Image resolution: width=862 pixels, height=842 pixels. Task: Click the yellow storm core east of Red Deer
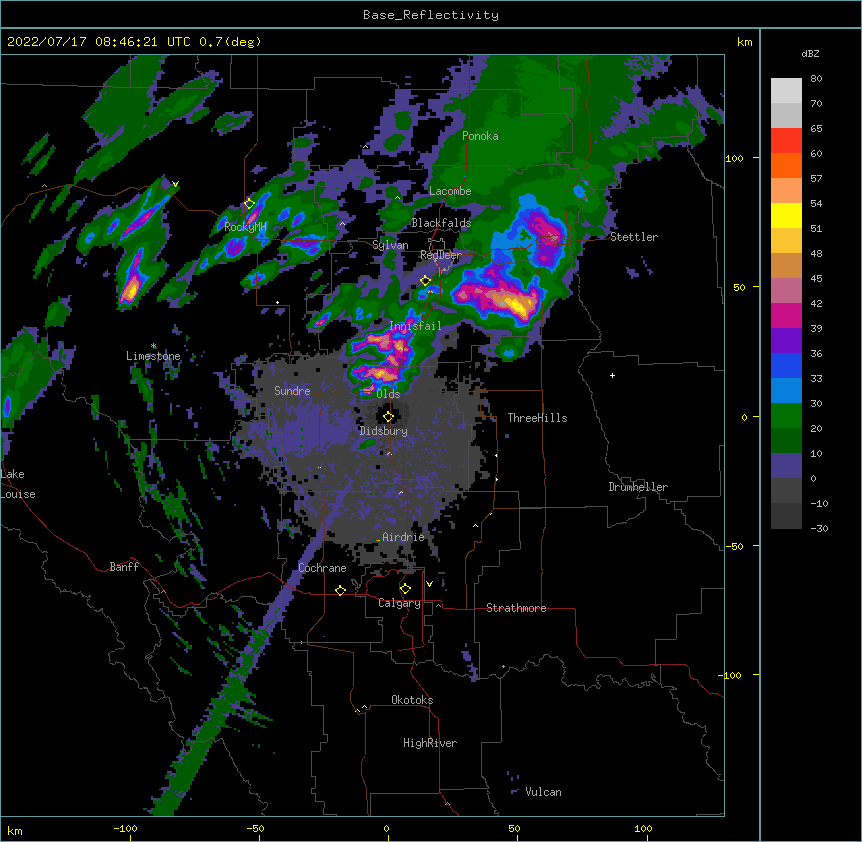coord(517,304)
